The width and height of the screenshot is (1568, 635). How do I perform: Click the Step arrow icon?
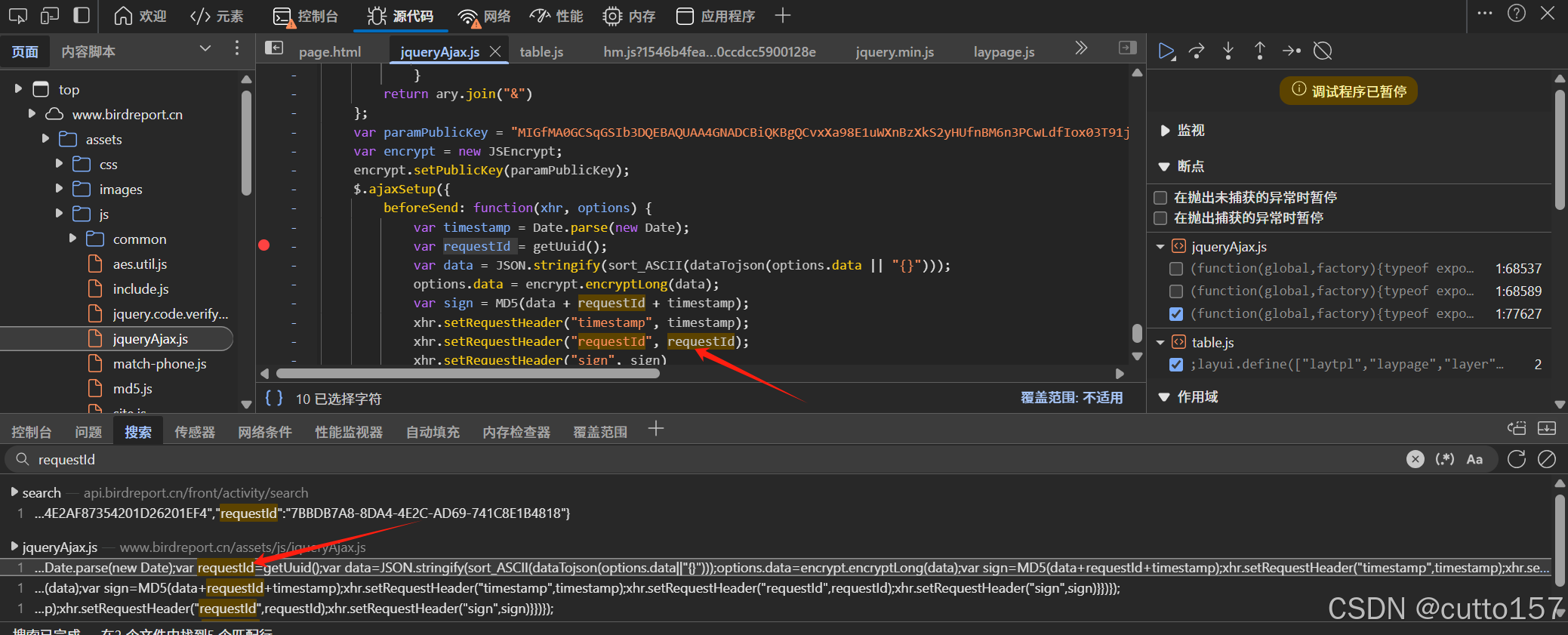(x=1291, y=51)
